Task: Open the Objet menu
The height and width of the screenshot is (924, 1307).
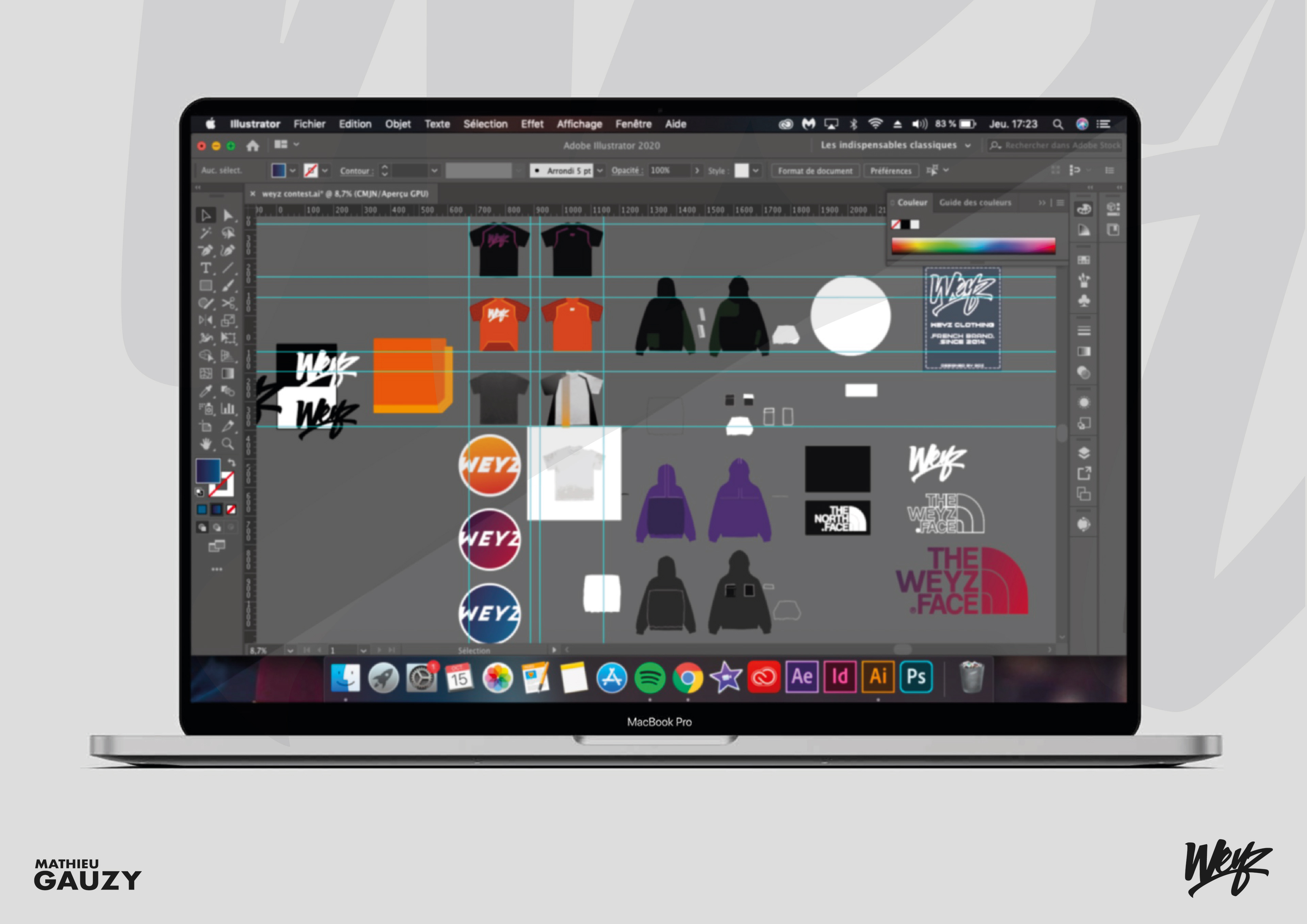Action: point(397,124)
